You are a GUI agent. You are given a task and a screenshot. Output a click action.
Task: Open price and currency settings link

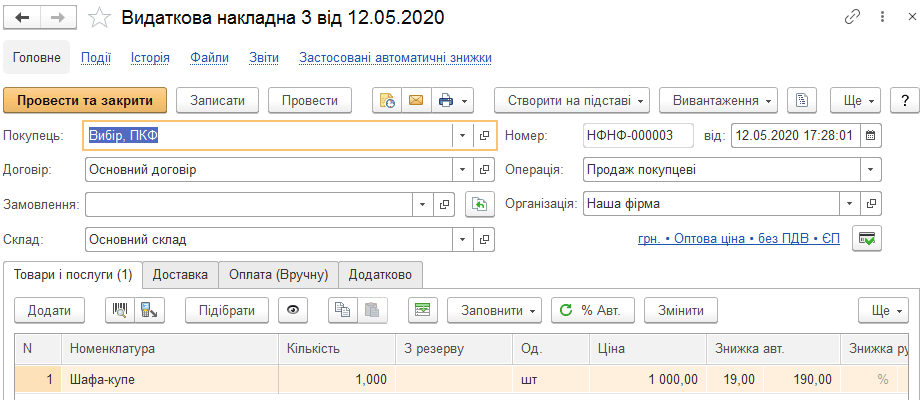[739, 239]
